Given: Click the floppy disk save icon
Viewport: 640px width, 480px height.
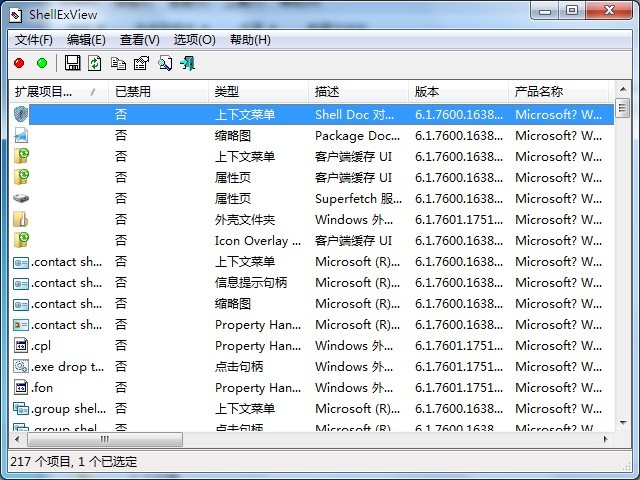Looking at the screenshot, I should coord(72,63).
